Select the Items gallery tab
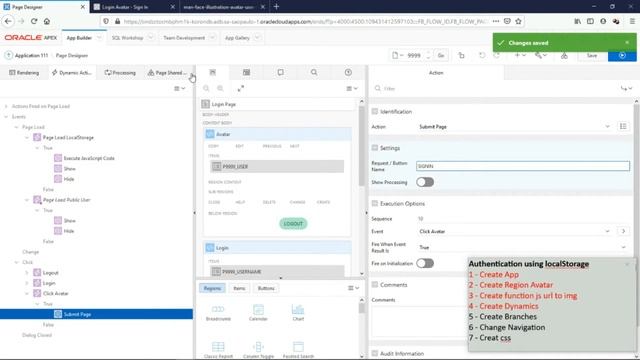This screenshot has width=640, height=360. tap(239, 288)
